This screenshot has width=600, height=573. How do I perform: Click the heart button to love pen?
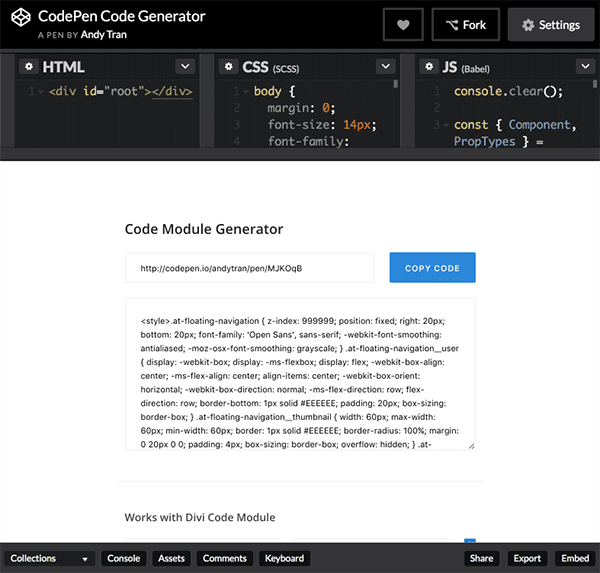(x=403, y=25)
